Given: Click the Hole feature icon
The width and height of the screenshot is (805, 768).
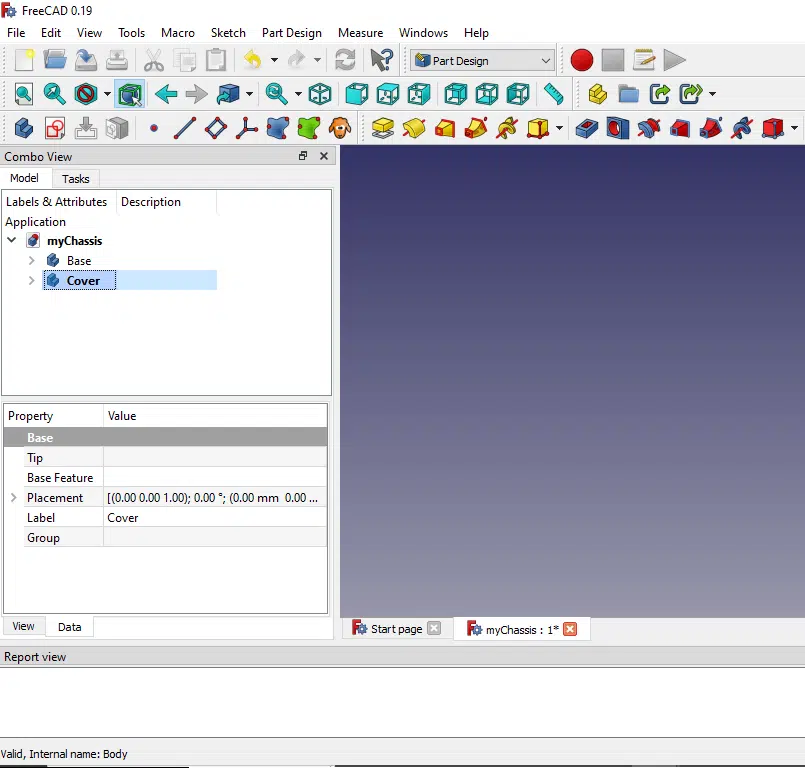Looking at the screenshot, I should click(617, 128).
